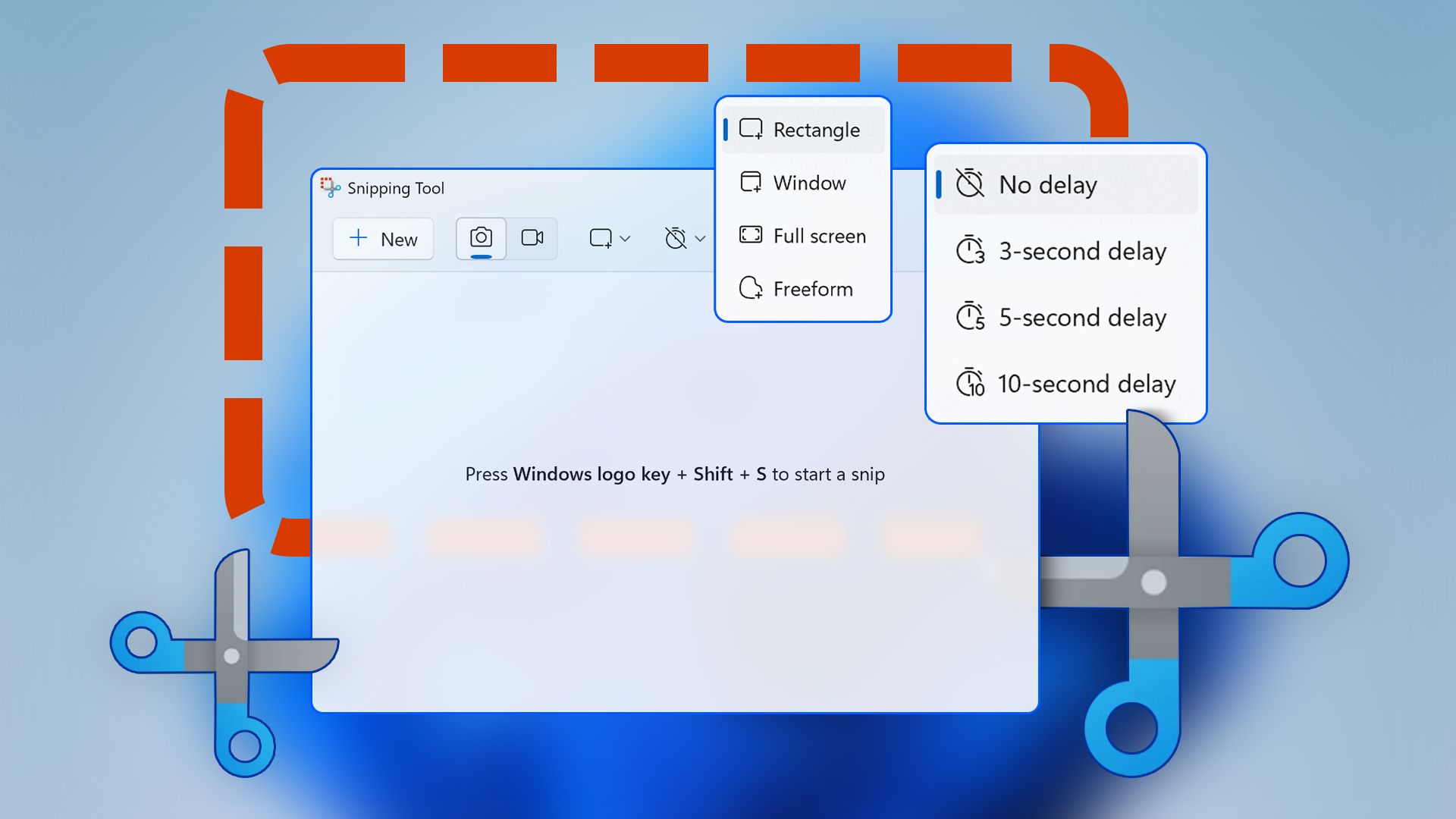Screen dimensions: 1456x819
Task: Expand snip shape options chevron
Action: (620, 239)
